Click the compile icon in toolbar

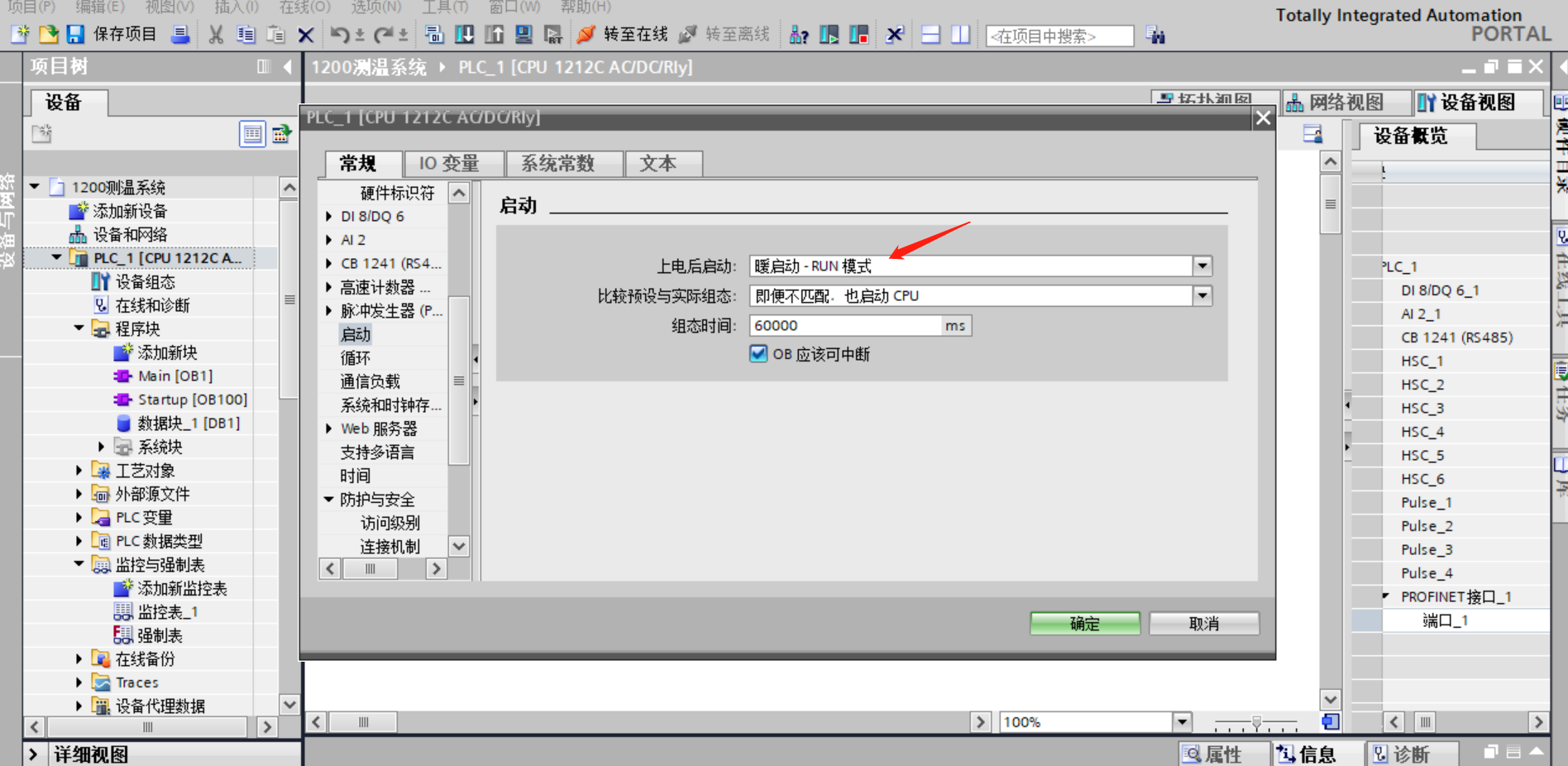tap(434, 34)
